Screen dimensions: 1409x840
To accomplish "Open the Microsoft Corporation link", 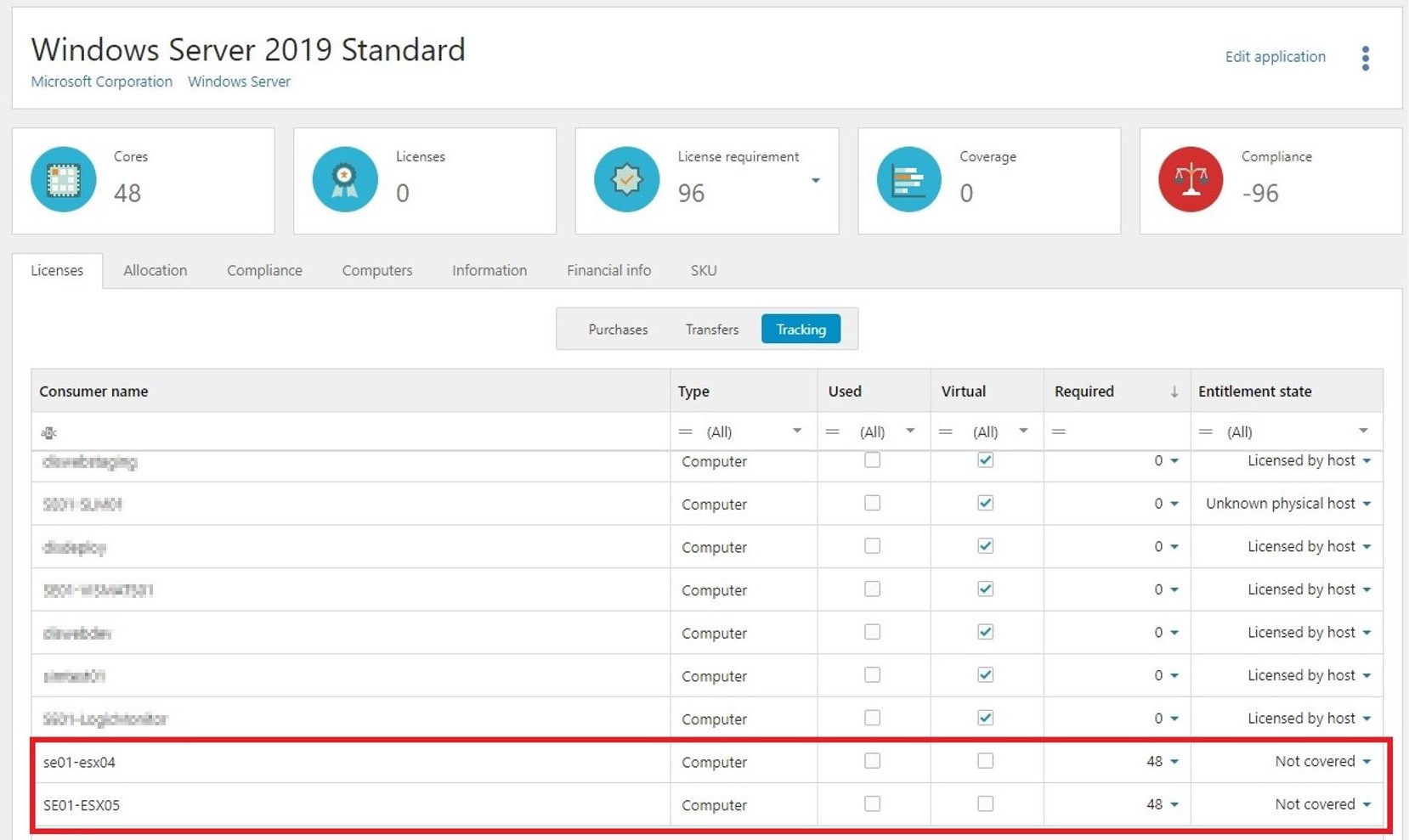I will [101, 82].
